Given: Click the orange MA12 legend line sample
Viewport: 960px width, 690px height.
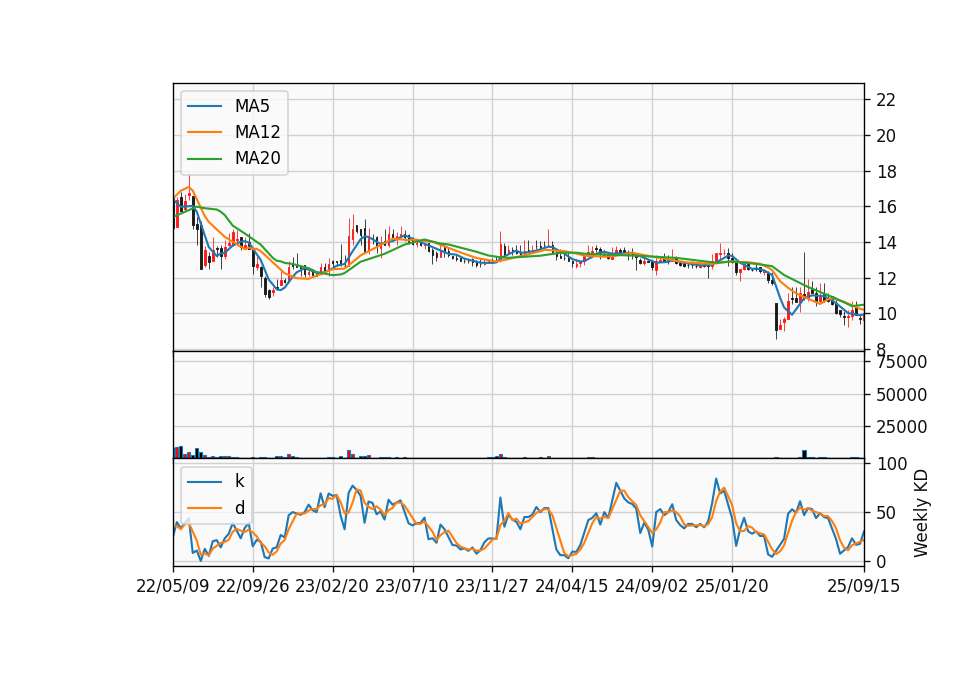Looking at the screenshot, I should (204, 132).
